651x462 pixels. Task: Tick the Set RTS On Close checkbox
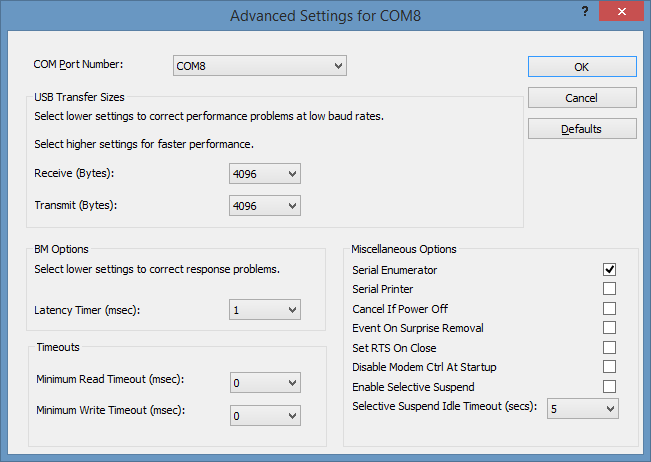pyautogui.click(x=609, y=347)
